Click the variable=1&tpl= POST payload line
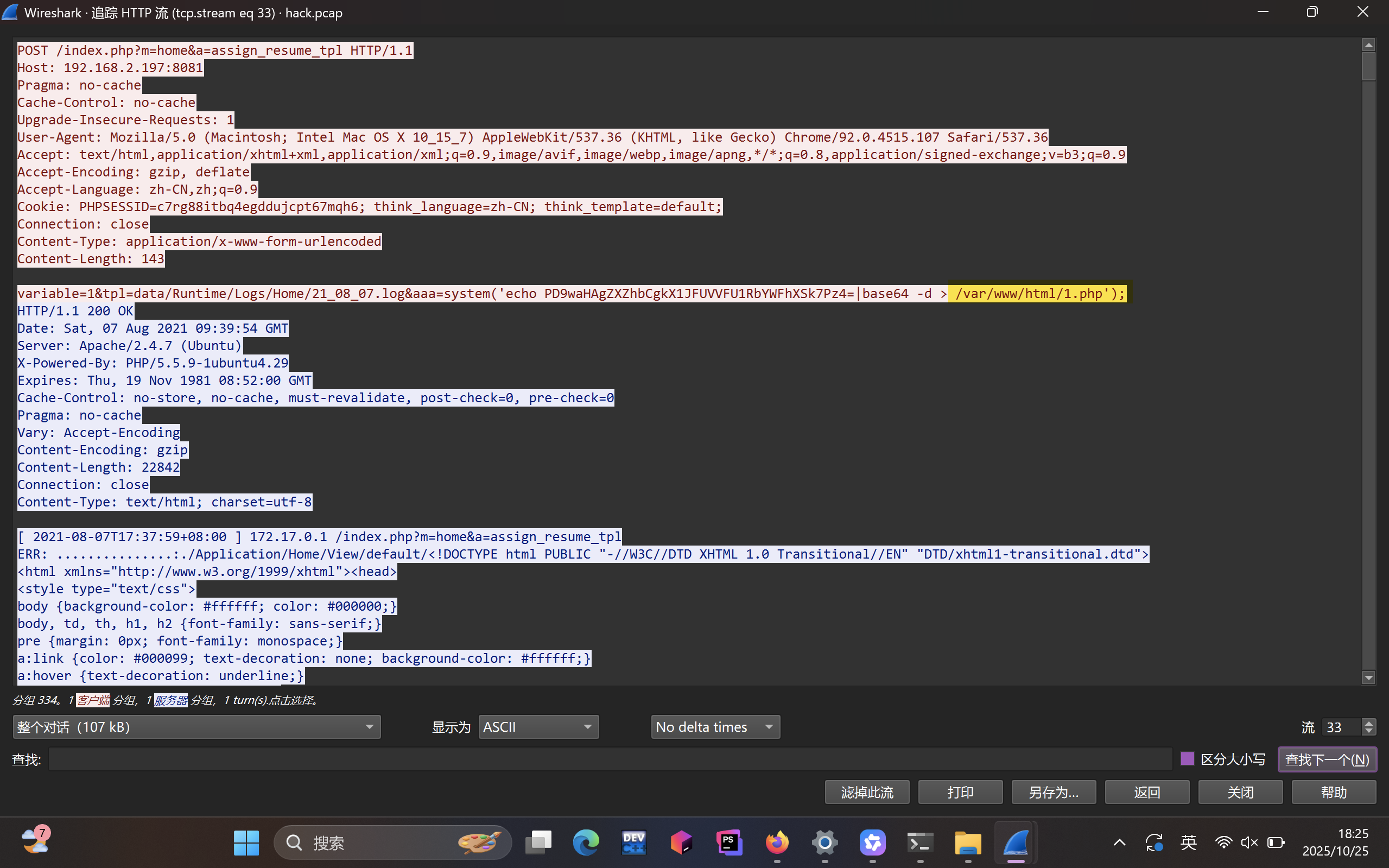This screenshot has height=868, width=1389. tap(572, 293)
